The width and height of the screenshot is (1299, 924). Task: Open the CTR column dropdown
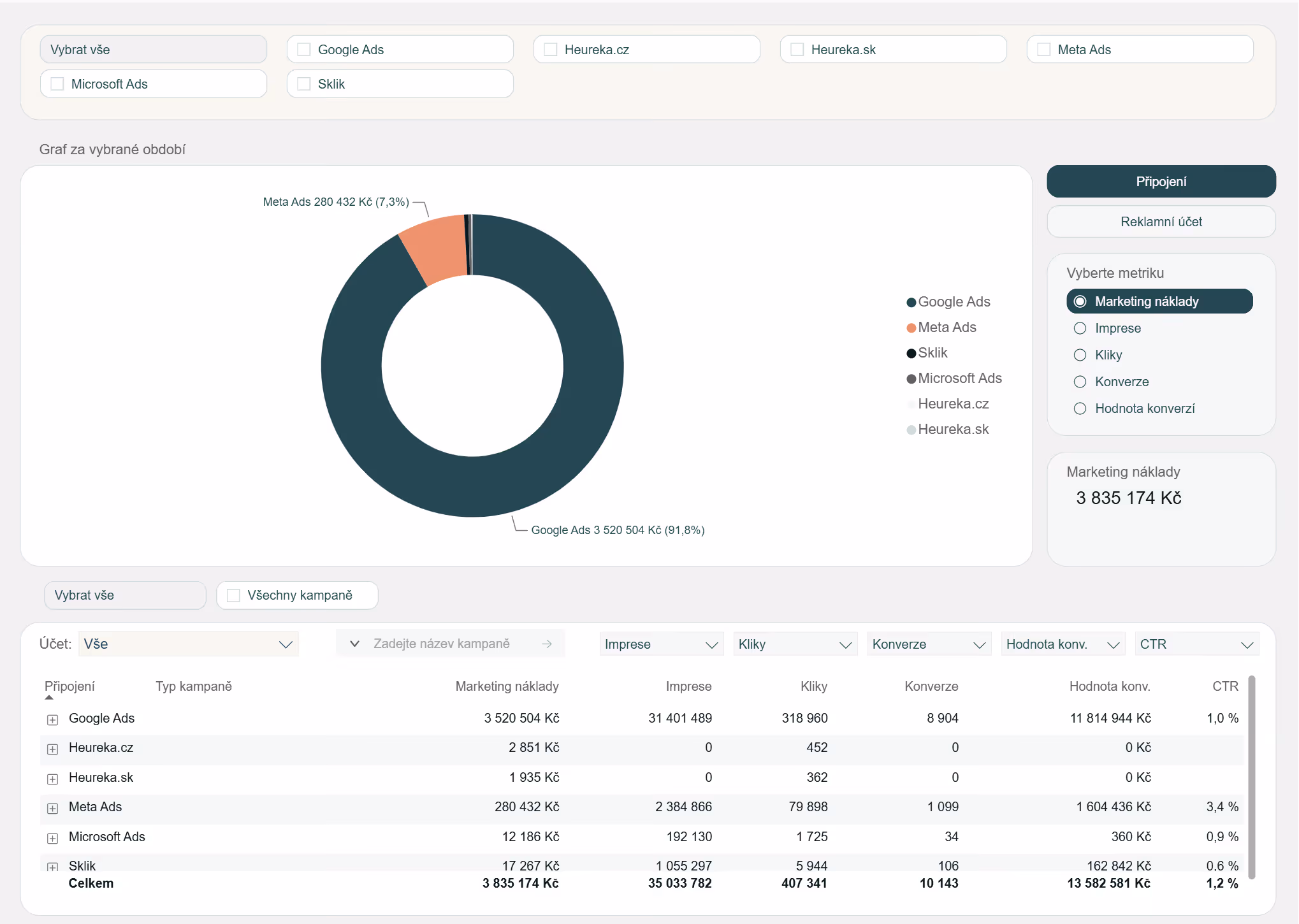pos(1196,644)
